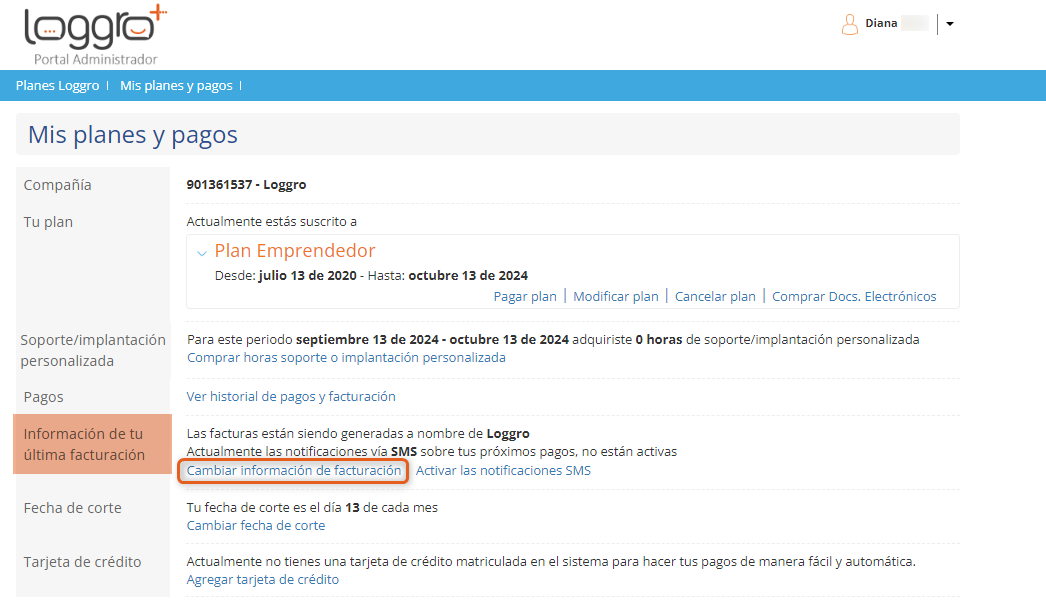The height and width of the screenshot is (607, 1046).
Task: Select the Compañía row label
Action: coord(57,185)
